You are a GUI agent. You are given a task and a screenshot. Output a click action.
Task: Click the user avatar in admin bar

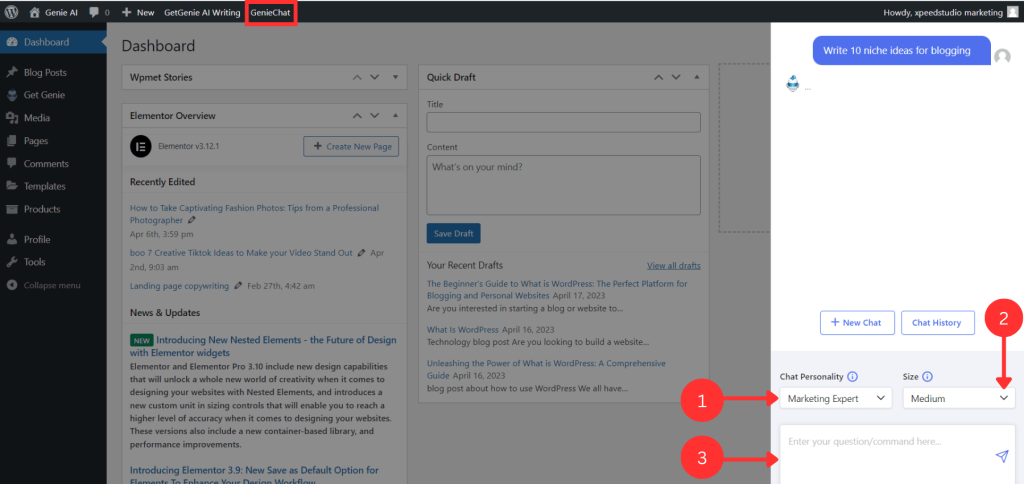click(x=1012, y=12)
